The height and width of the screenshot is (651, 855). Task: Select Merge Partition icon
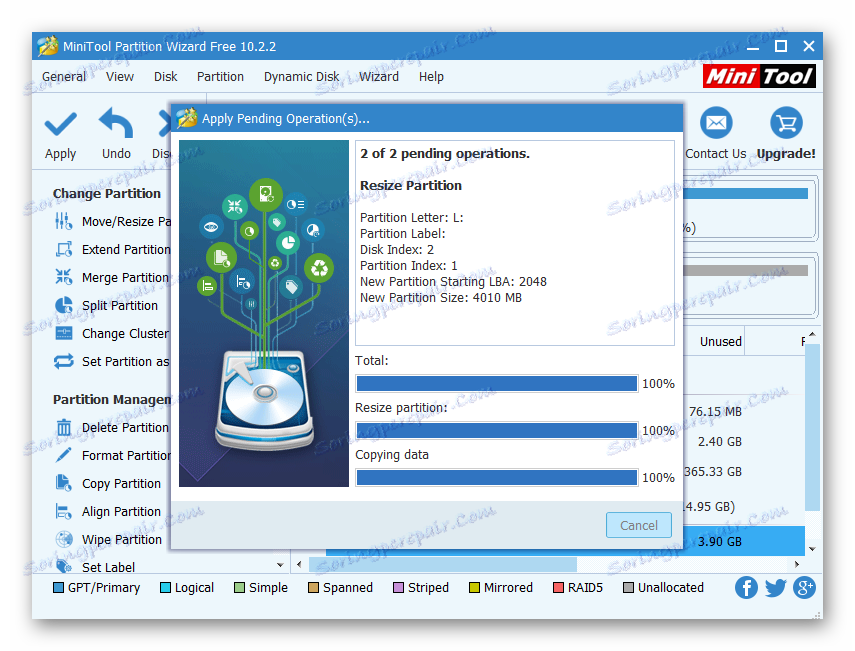tap(64, 277)
